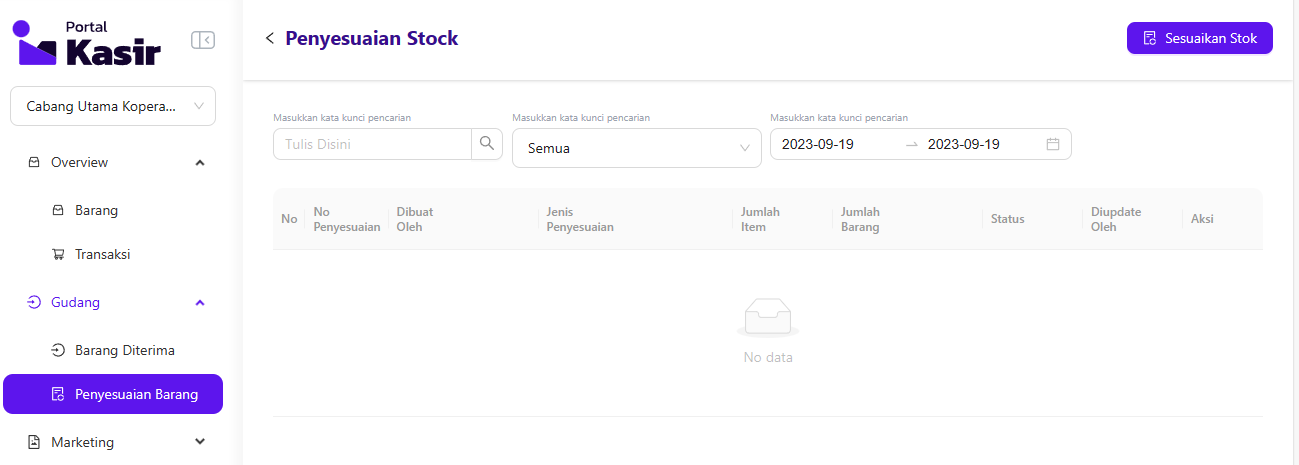The width and height of the screenshot is (1299, 465).
Task: Click the Barang Diterima arrow icon
Action: coord(58,350)
